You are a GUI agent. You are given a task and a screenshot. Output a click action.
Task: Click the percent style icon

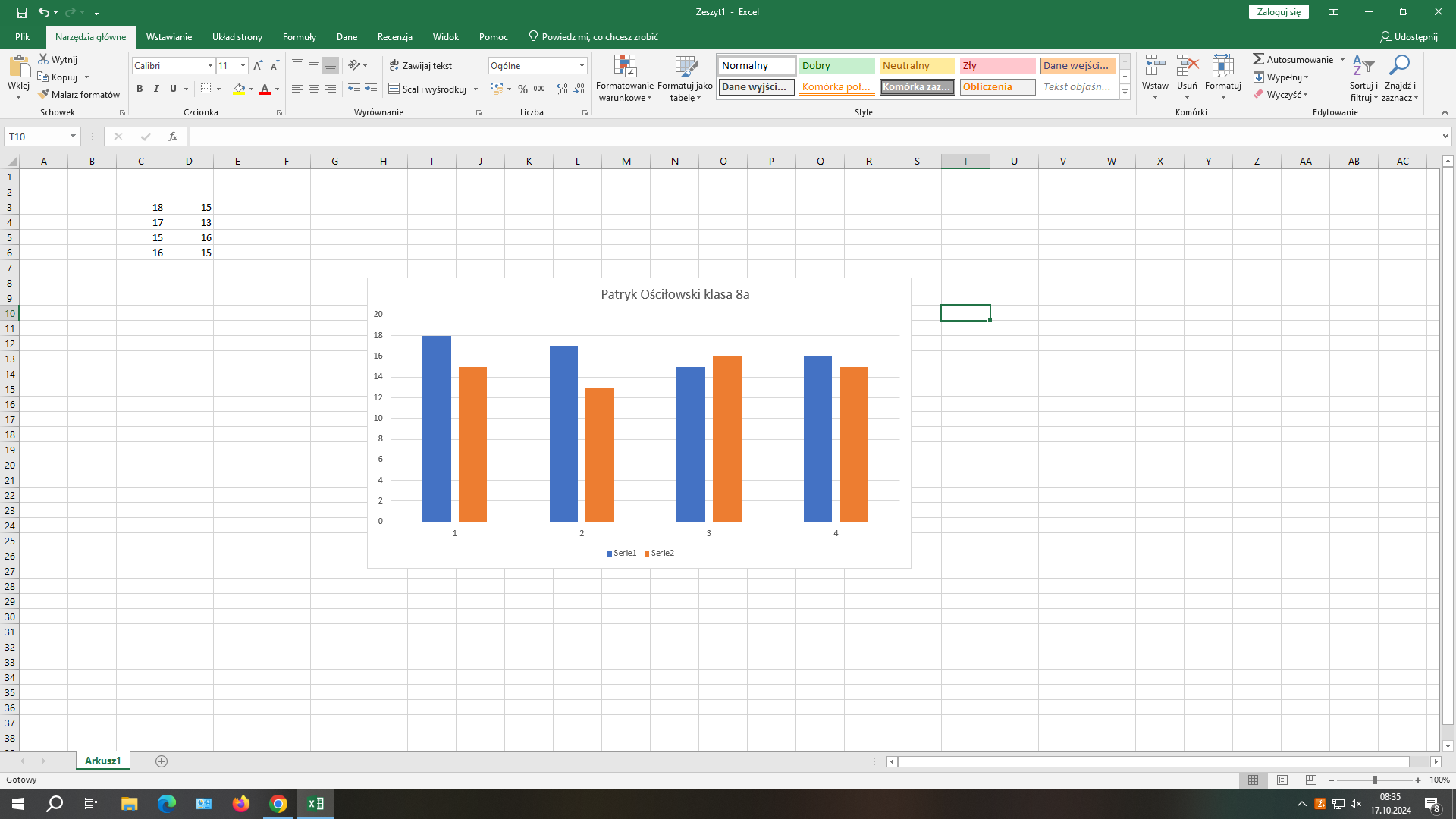click(x=522, y=89)
